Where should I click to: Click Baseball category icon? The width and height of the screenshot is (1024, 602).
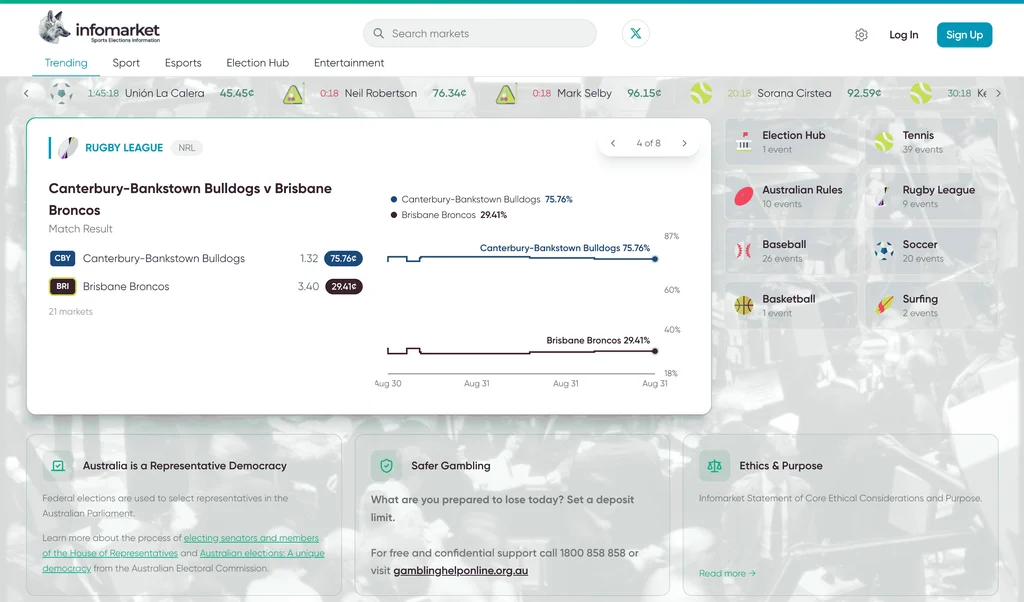pyautogui.click(x=744, y=251)
